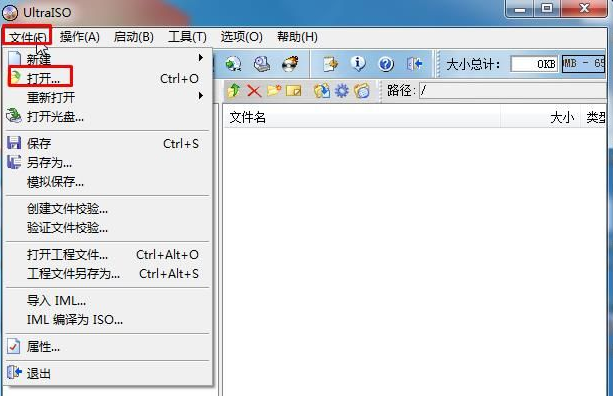
Task: Click the Mount to virtual drive icon
Action: pos(262,63)
